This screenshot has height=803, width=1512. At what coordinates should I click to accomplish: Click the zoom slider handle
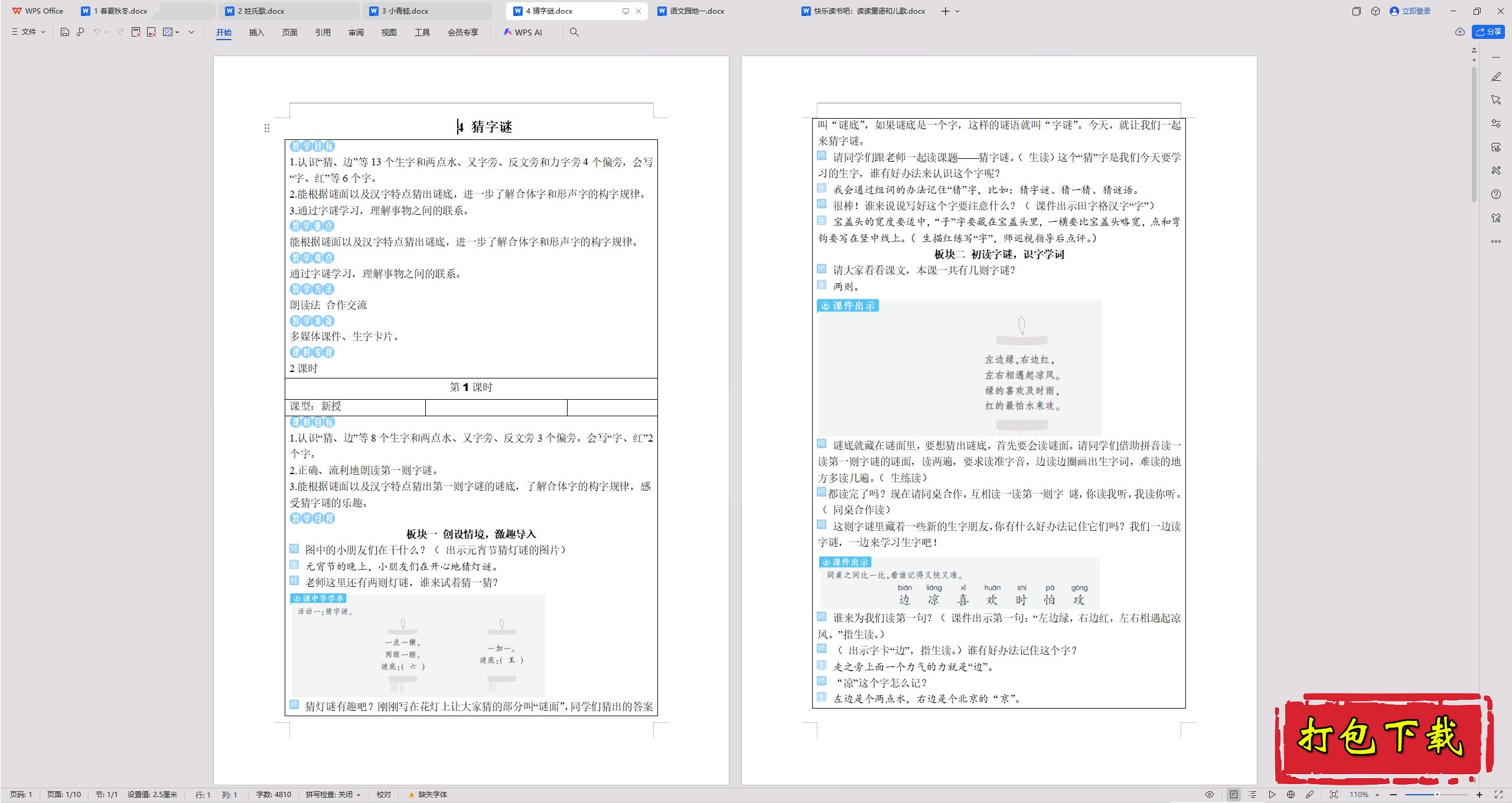(x=1437, y=795)
